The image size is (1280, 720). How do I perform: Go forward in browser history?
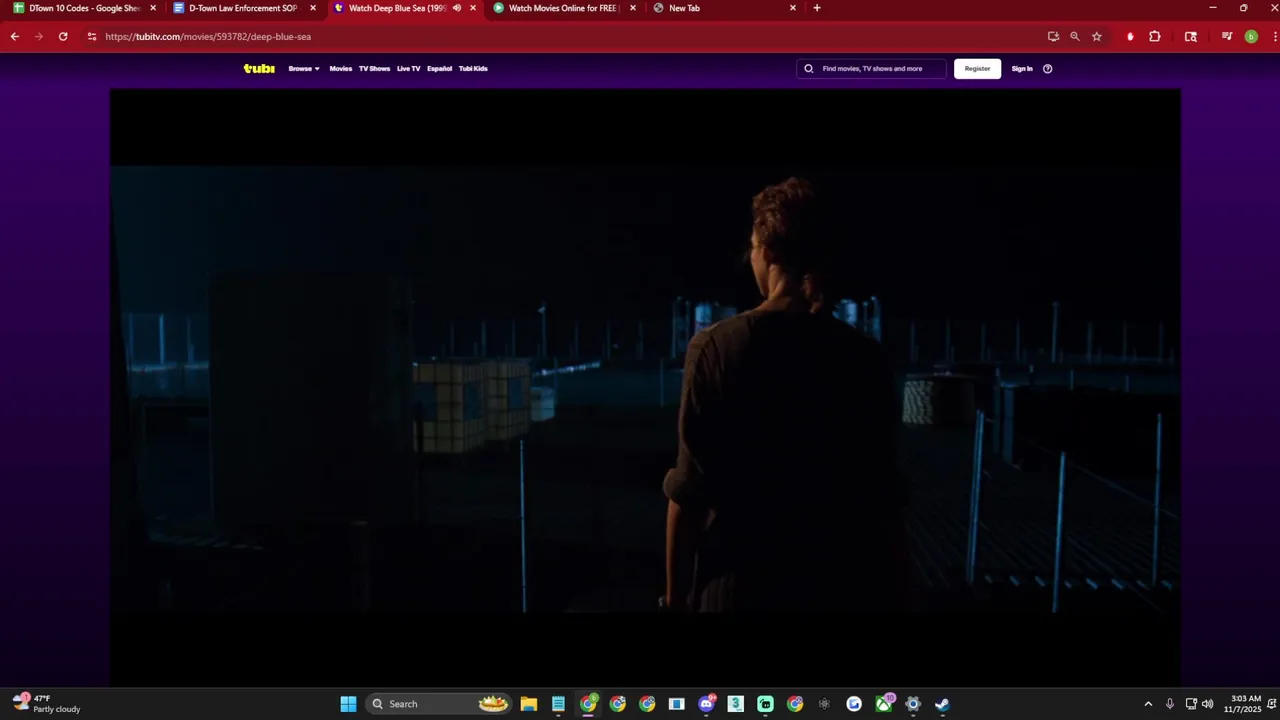[x=39, y=36]
